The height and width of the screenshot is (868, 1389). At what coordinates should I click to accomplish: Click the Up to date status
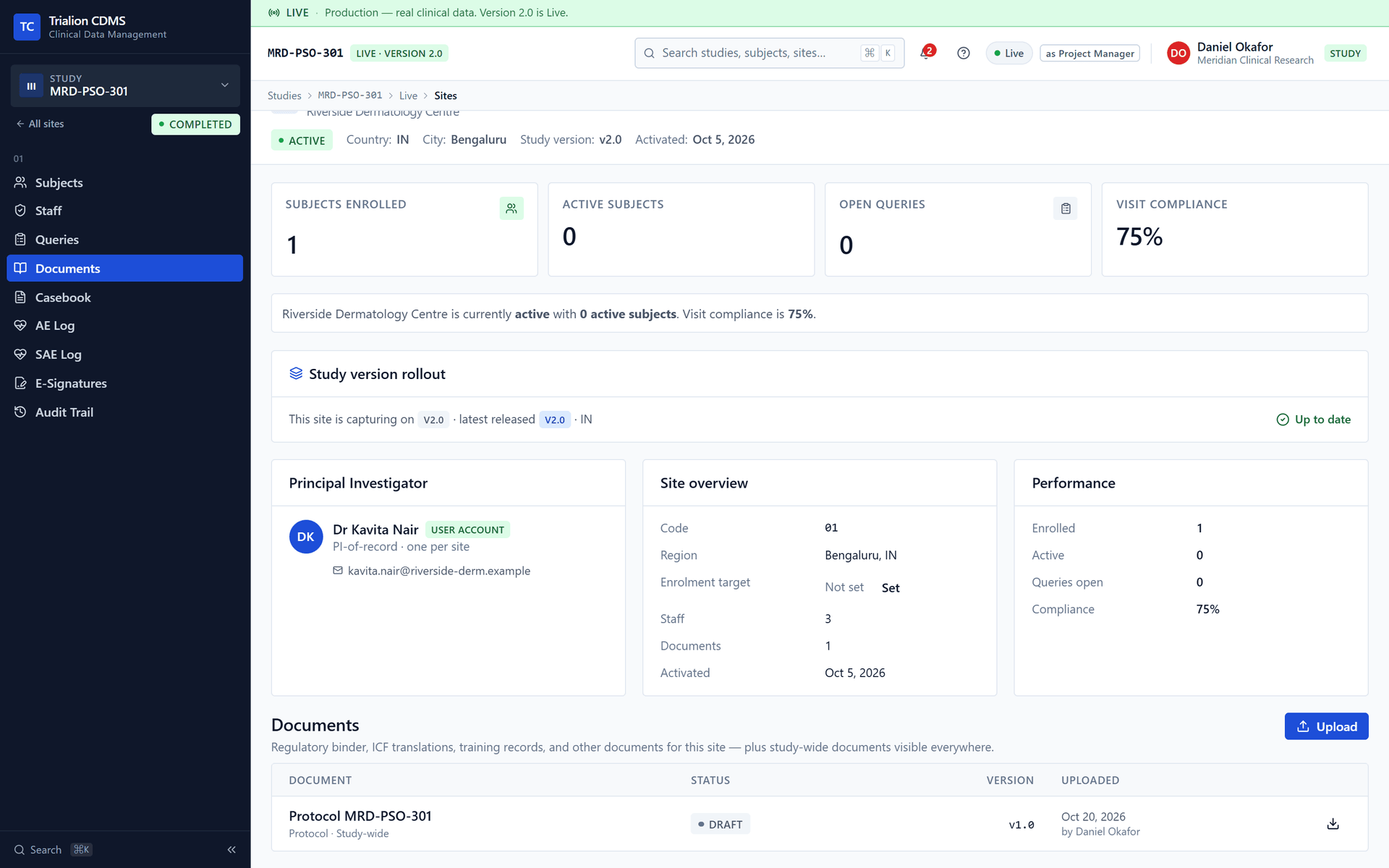(1314, 420)
